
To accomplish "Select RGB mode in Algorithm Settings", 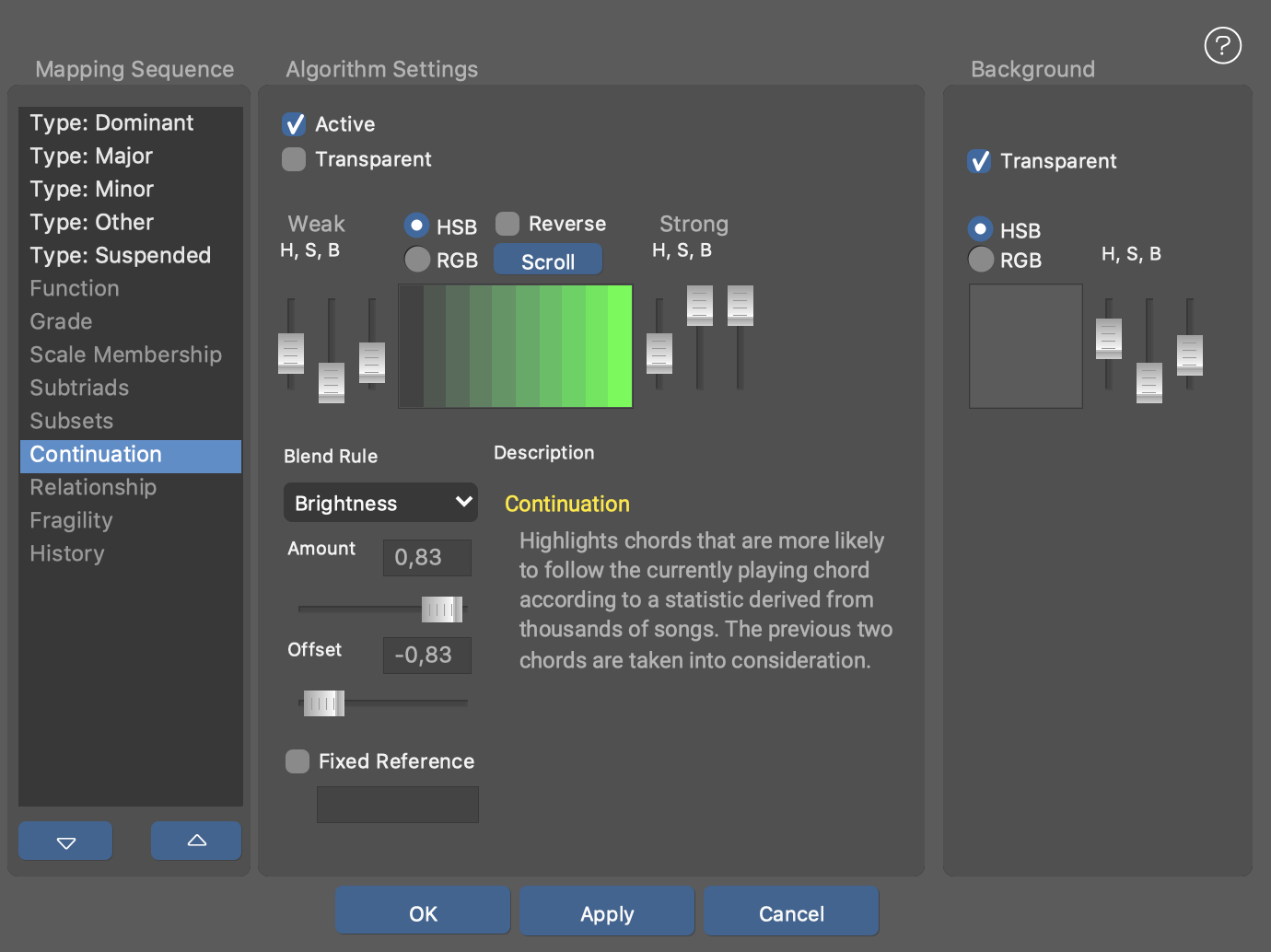I will 417,260.
